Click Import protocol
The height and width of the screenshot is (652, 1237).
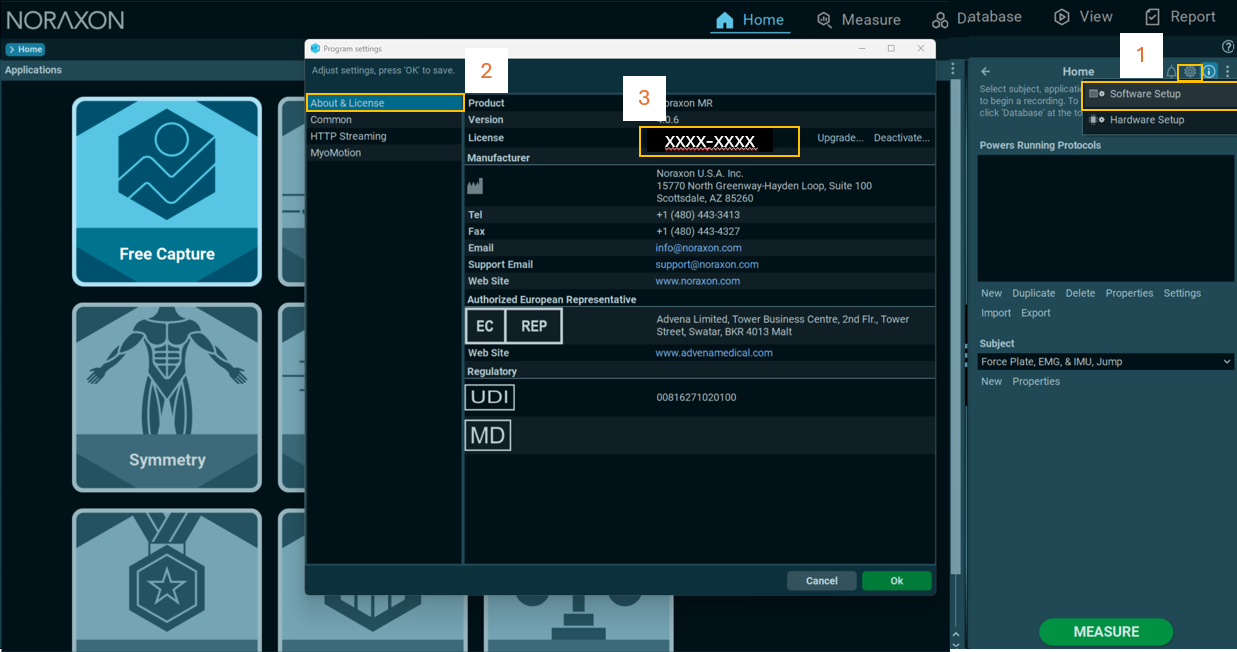pyautogui.click(x=996, y=313)
